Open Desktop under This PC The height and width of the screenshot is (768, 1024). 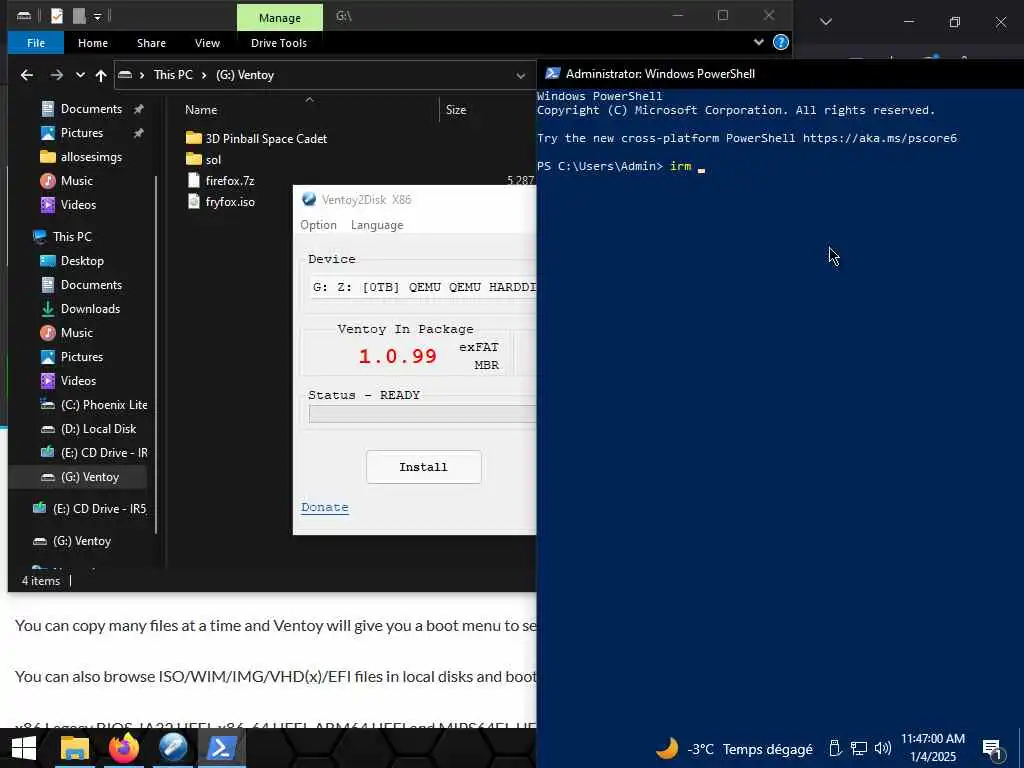tap(82, 261)
